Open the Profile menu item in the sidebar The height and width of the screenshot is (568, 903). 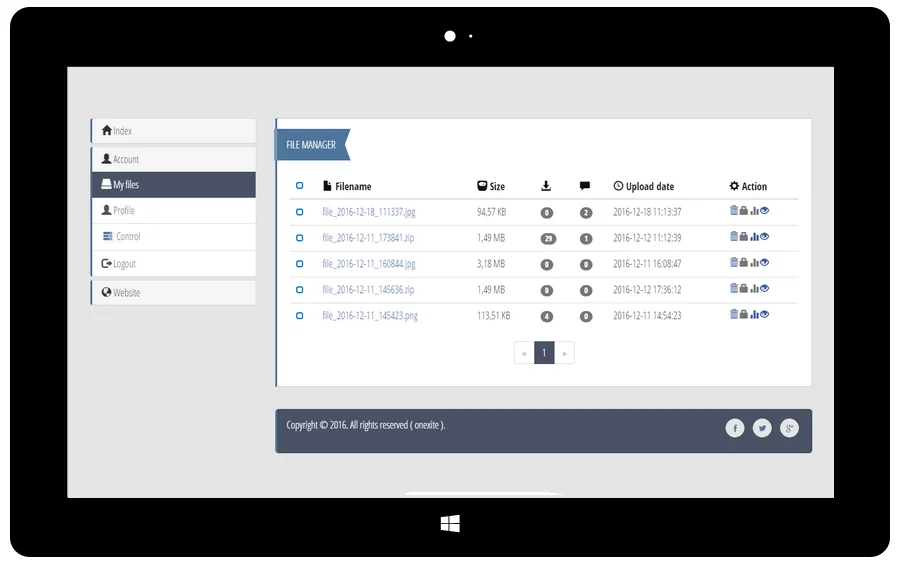pyautogui.click(x=174, y=211)
